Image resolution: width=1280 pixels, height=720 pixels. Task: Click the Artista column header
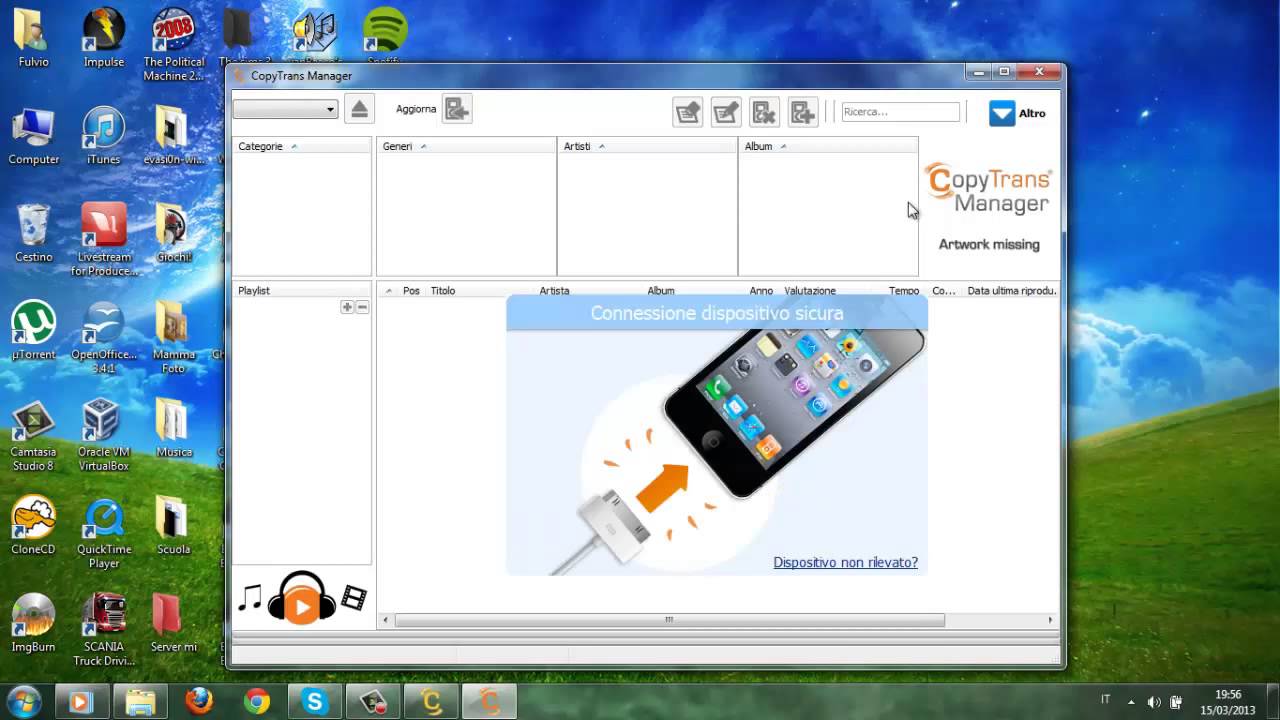tap(554, 291)
